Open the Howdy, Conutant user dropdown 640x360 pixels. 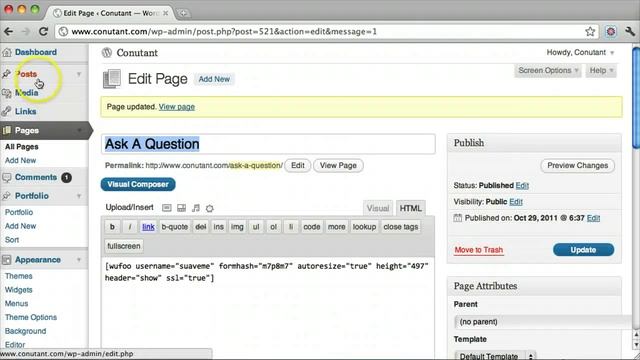(x=580, y=52)
